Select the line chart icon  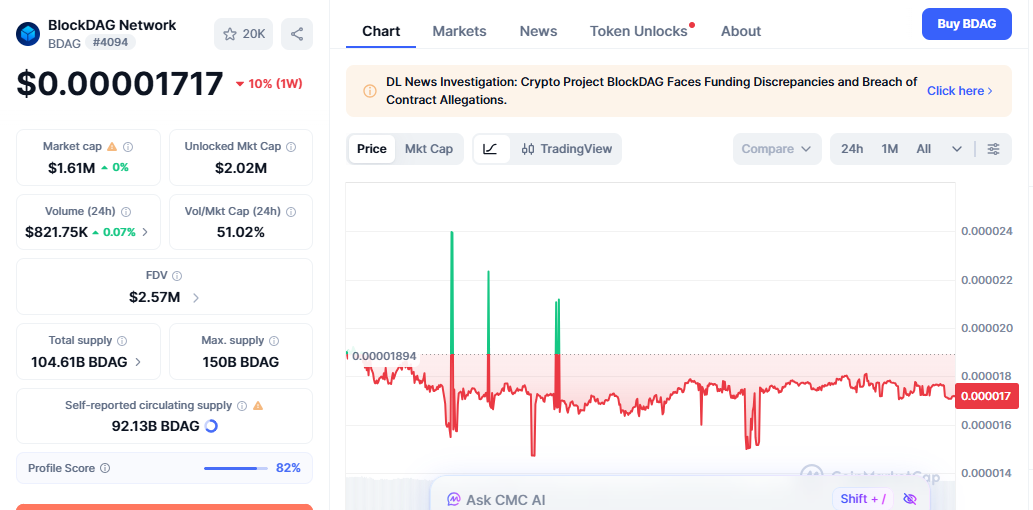(491, 149)
